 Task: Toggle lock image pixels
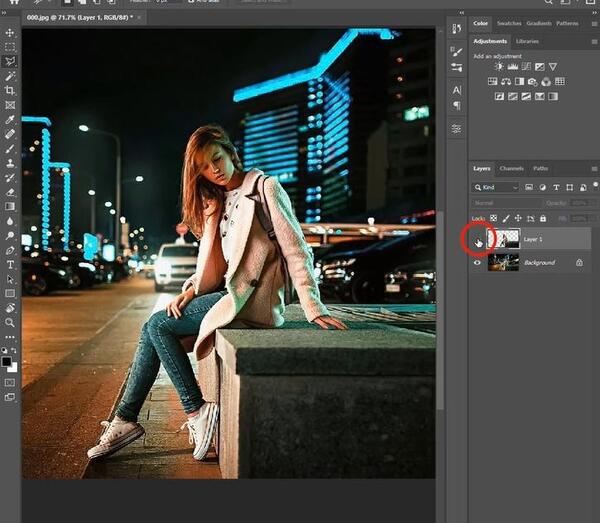tap(506, 218)
